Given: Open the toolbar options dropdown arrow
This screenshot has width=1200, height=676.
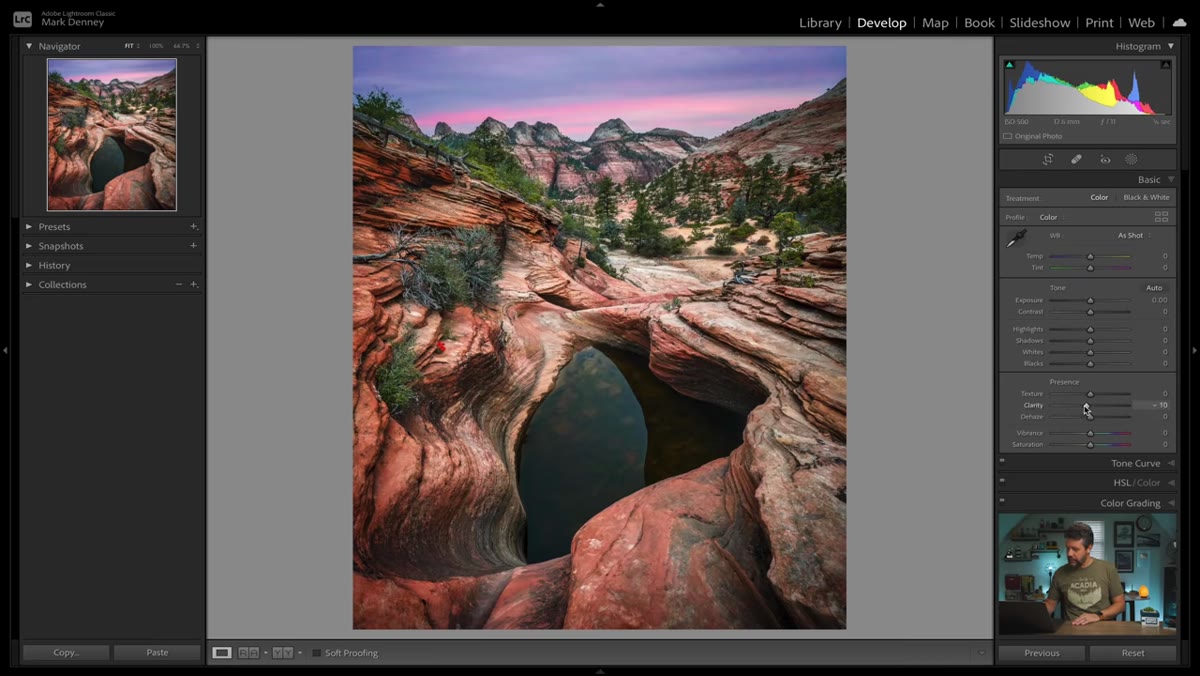Looking at the screenshot, I should coord(981,653).
